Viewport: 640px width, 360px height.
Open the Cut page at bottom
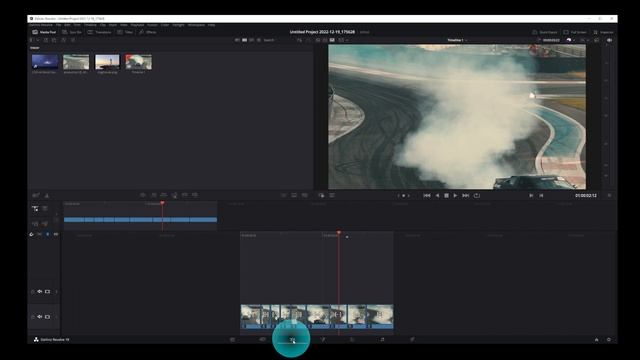tap(262, 340)
